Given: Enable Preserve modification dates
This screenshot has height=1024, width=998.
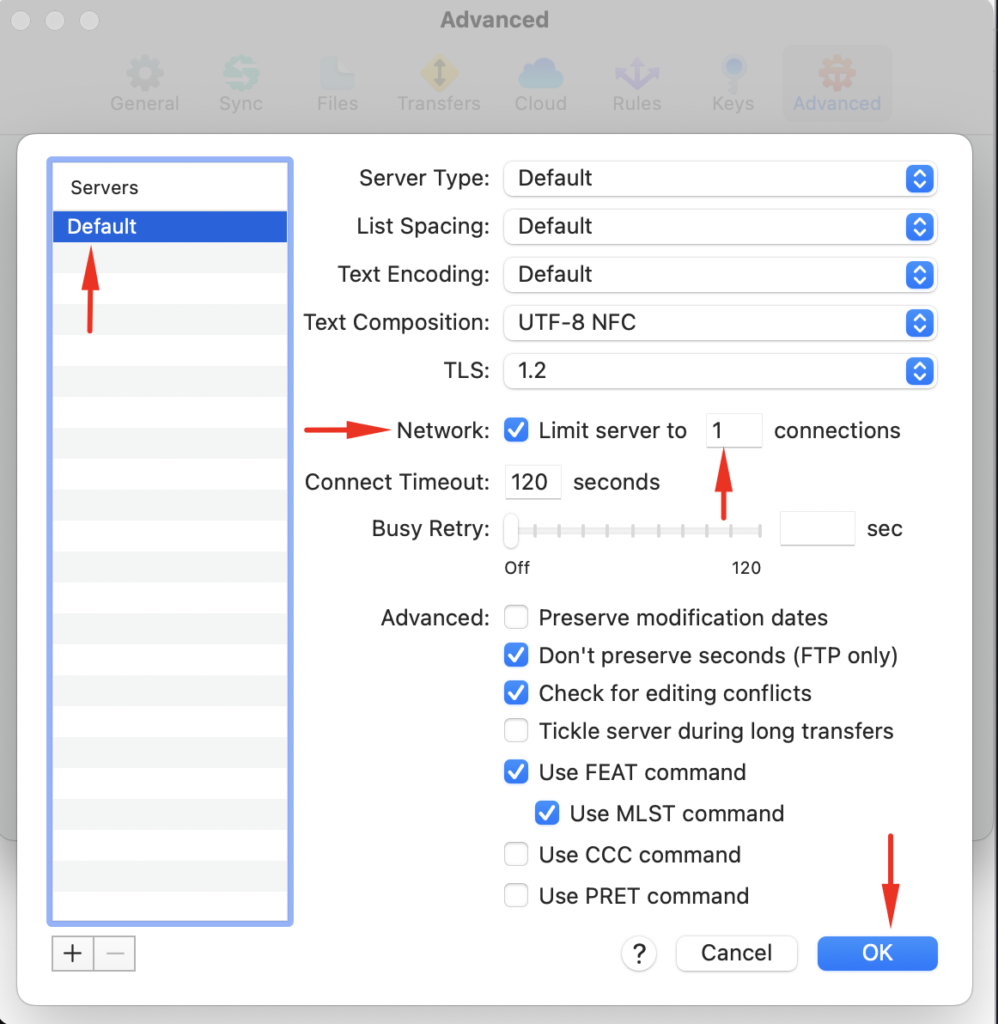Looking at the screenshot, I should tap(516, 617).
